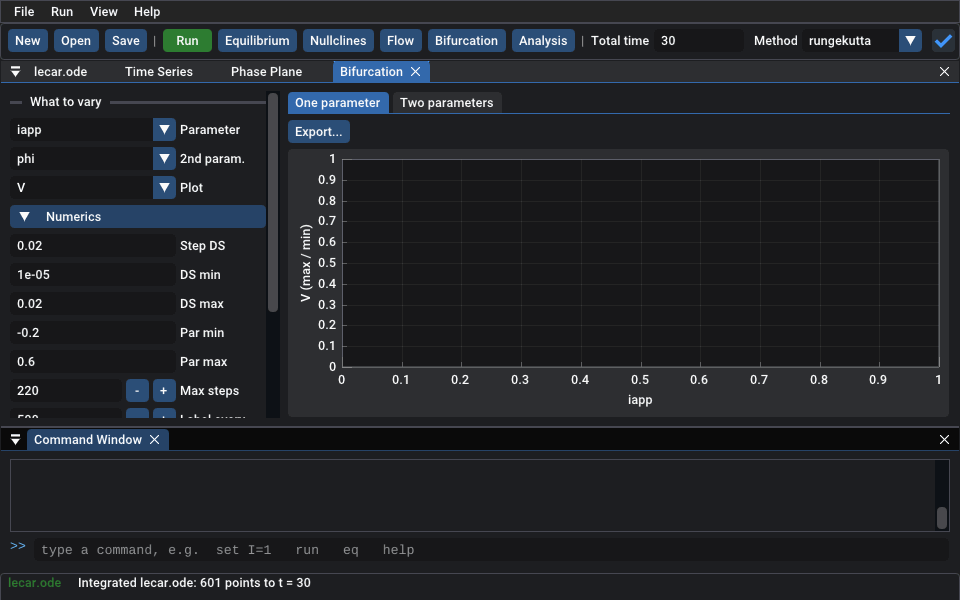Image resolution: width=960 pixels, height=600 pixels.
Task: Toggle the blue checkmark beside Method
Action: (943, 41)
